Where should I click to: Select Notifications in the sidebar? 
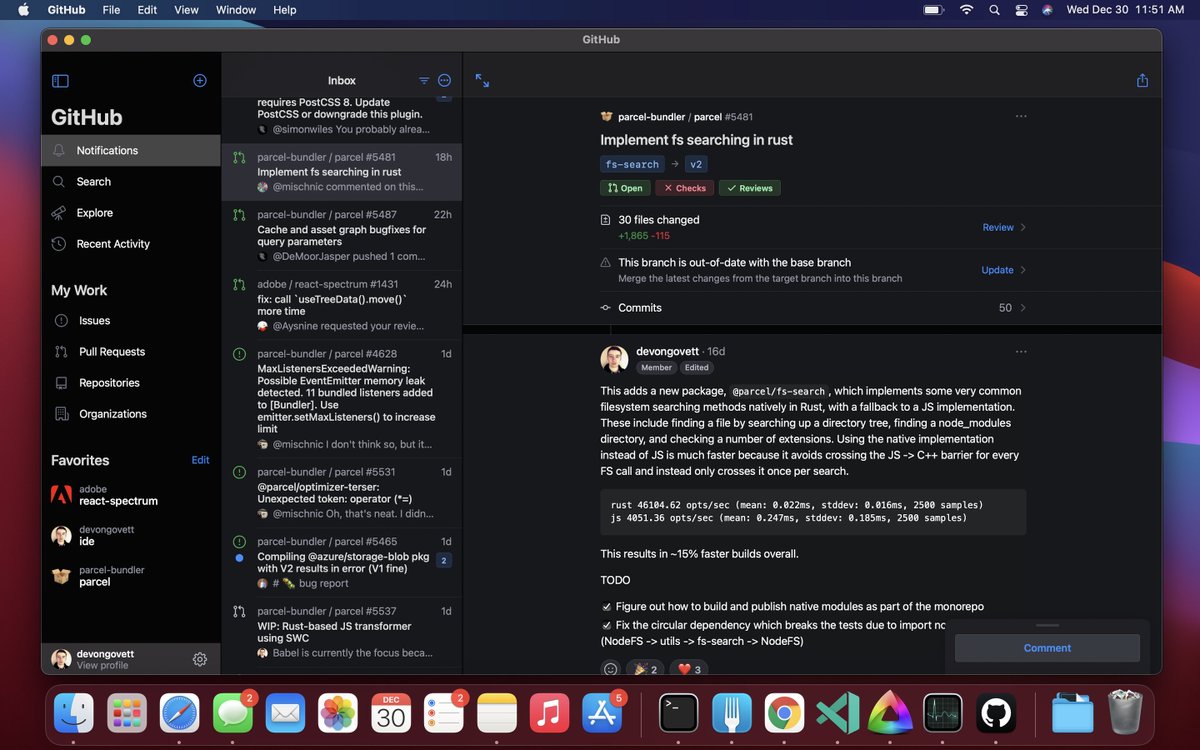(131, 150)
